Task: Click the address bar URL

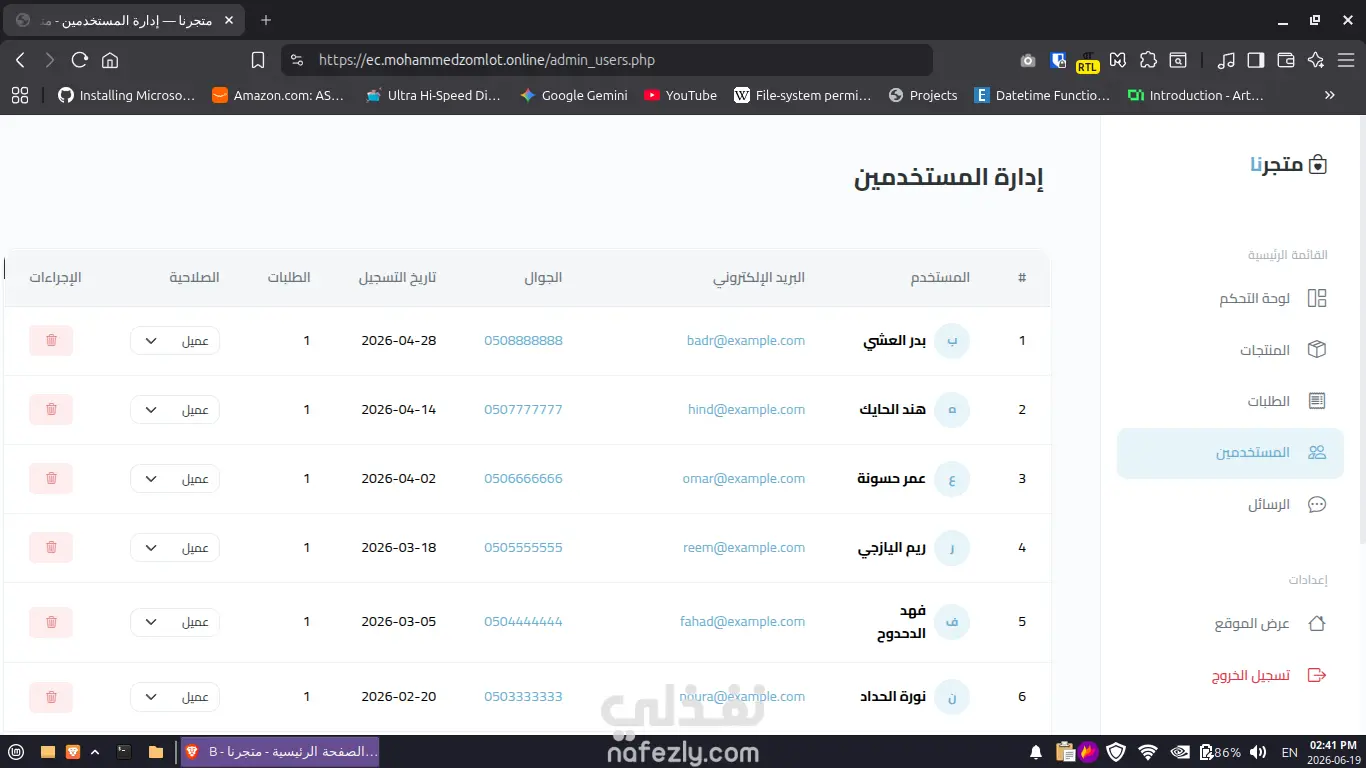Action: (x=487, y=60)
